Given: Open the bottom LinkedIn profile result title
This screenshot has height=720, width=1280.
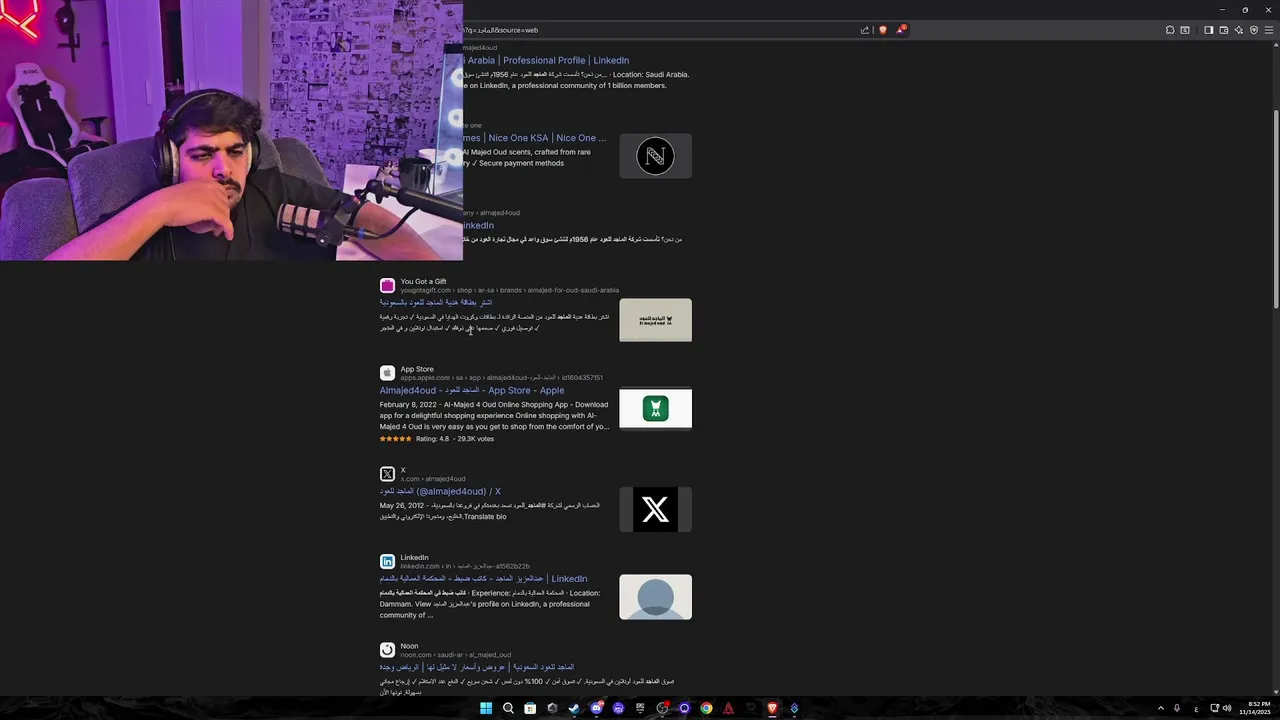Looking at the screenshot, I should [483, 578].
